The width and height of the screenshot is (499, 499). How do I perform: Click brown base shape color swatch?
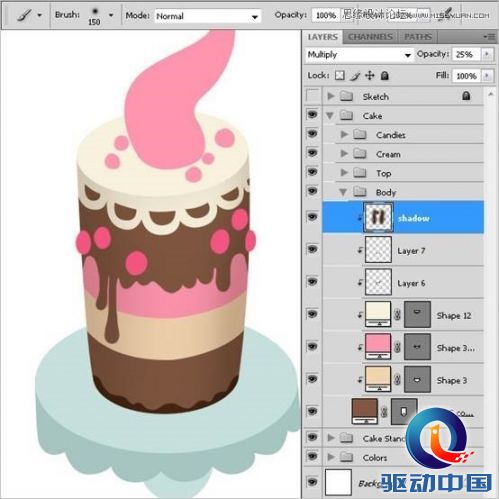tap(365, 411)
